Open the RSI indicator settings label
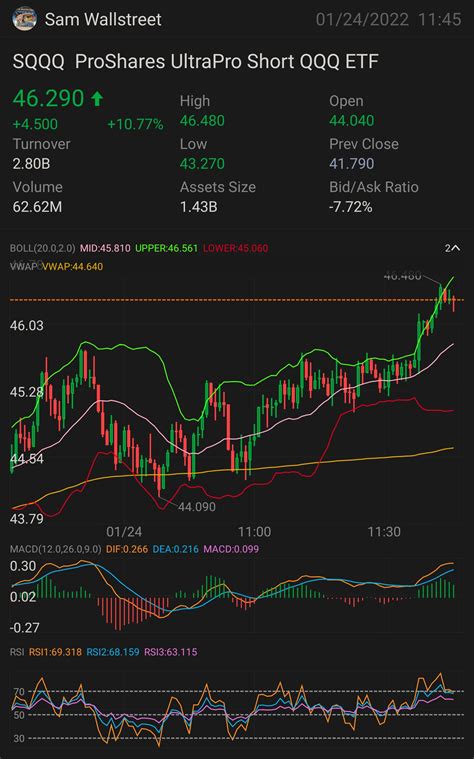 17,652
